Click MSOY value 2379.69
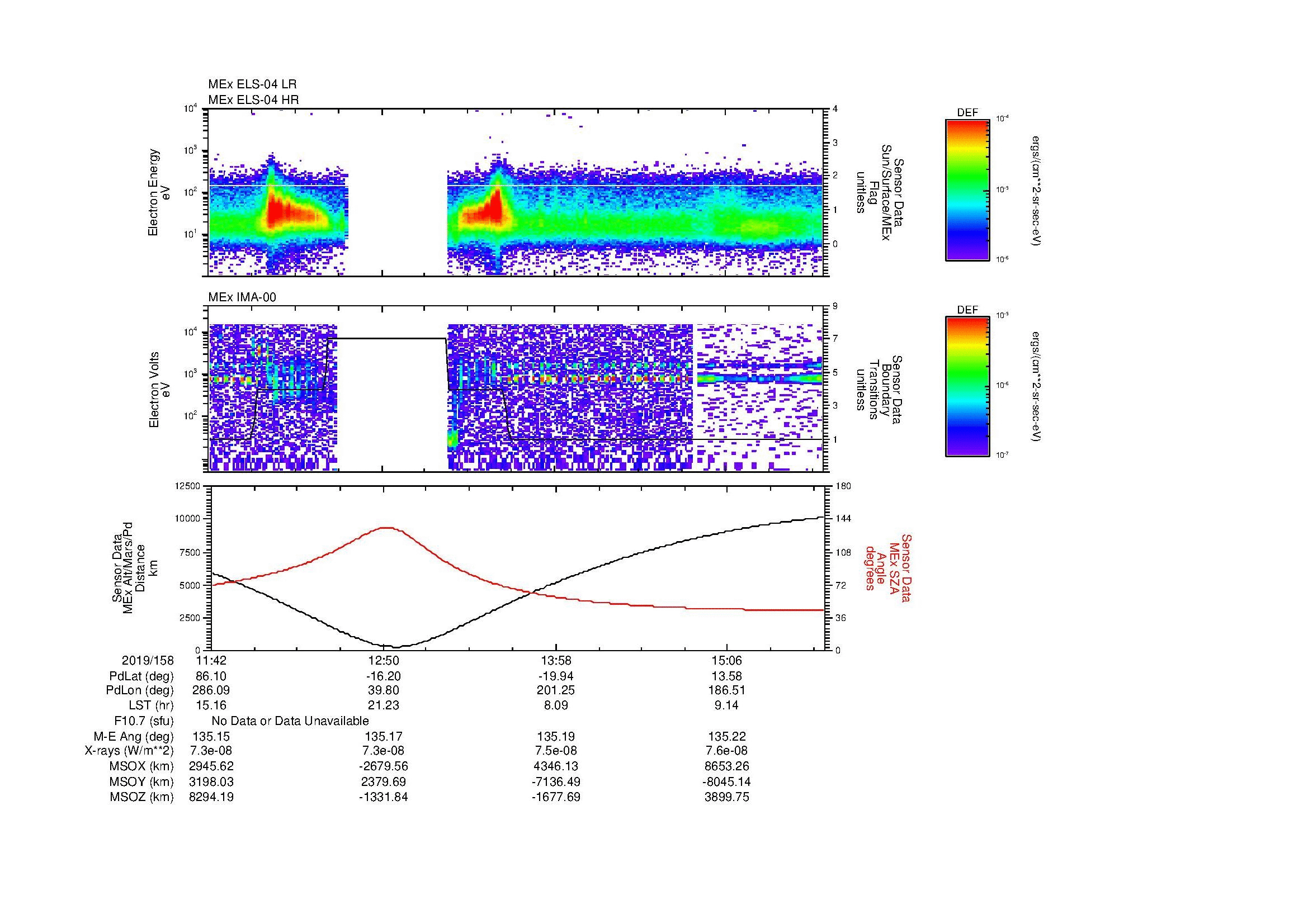This screenshot has height=924, width=1308. (x=384, y=781)
